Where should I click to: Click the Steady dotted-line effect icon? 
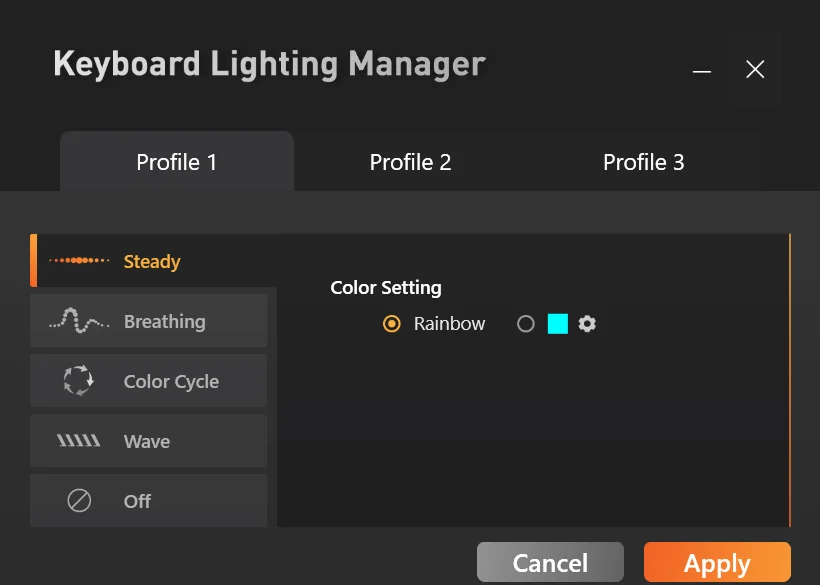(x=79, y=260)
